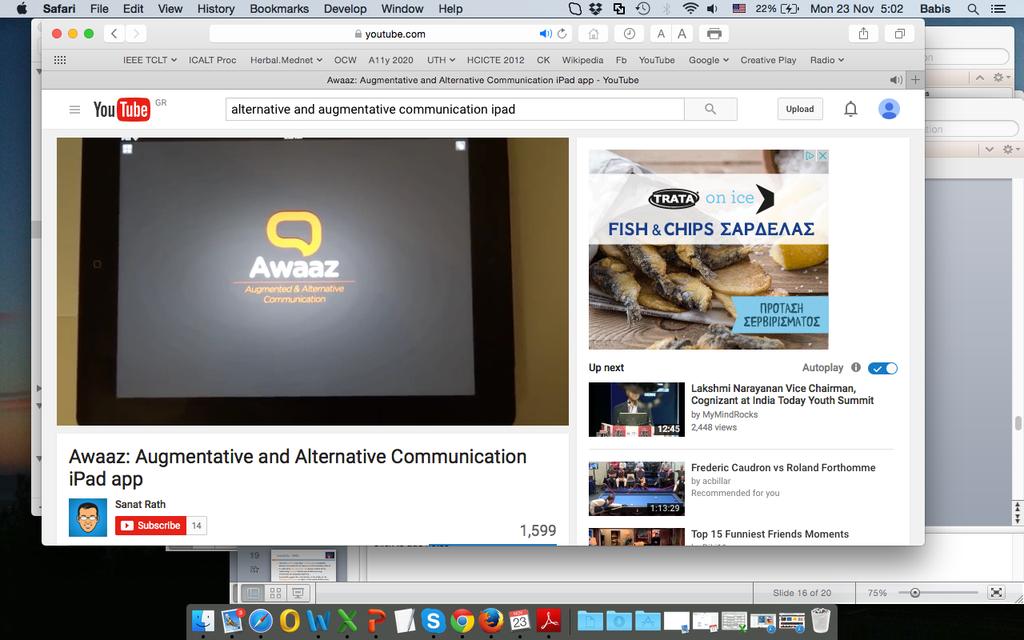Open the YouTube guide hamburger menu
This screenshot has height=640, width=1024.
point(74,110)
